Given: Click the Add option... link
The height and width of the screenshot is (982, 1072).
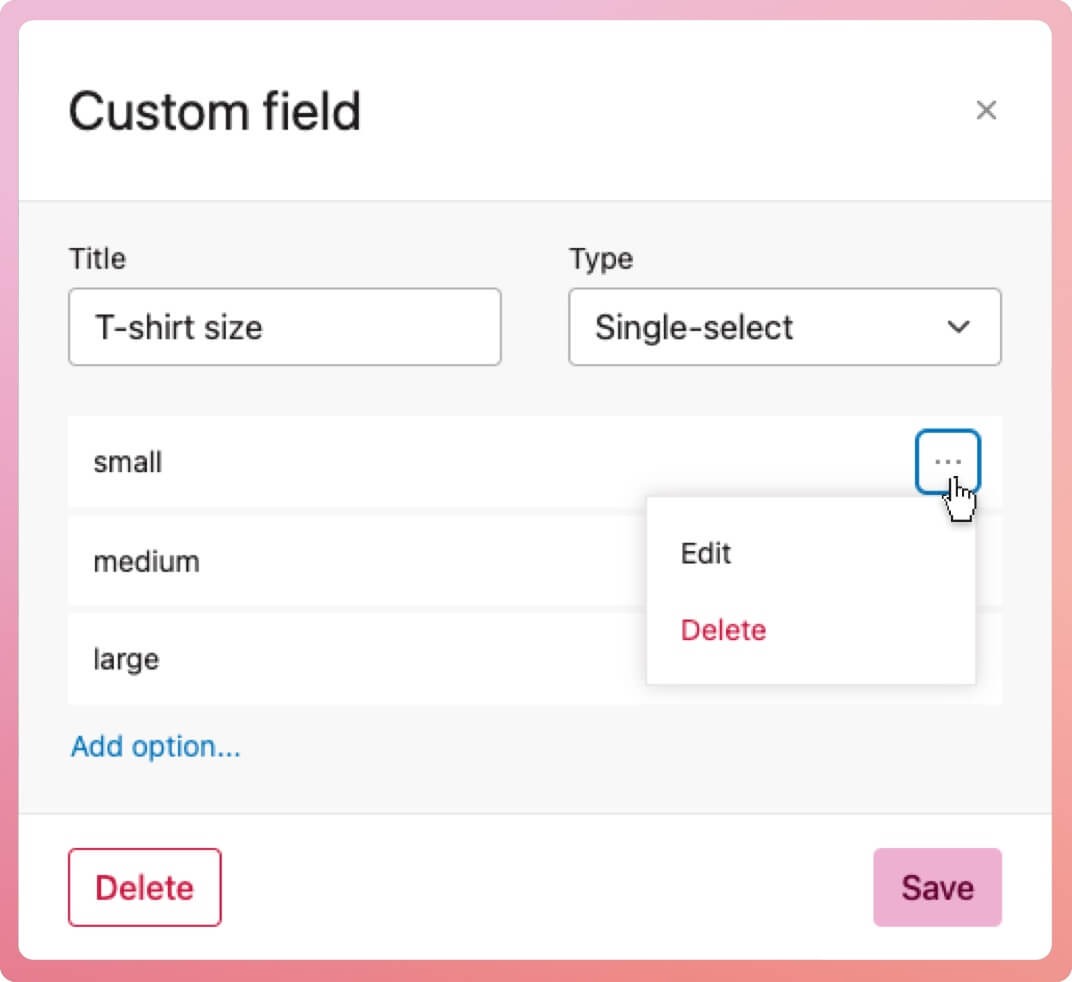Looking at the screenshot, I should 155,747.
